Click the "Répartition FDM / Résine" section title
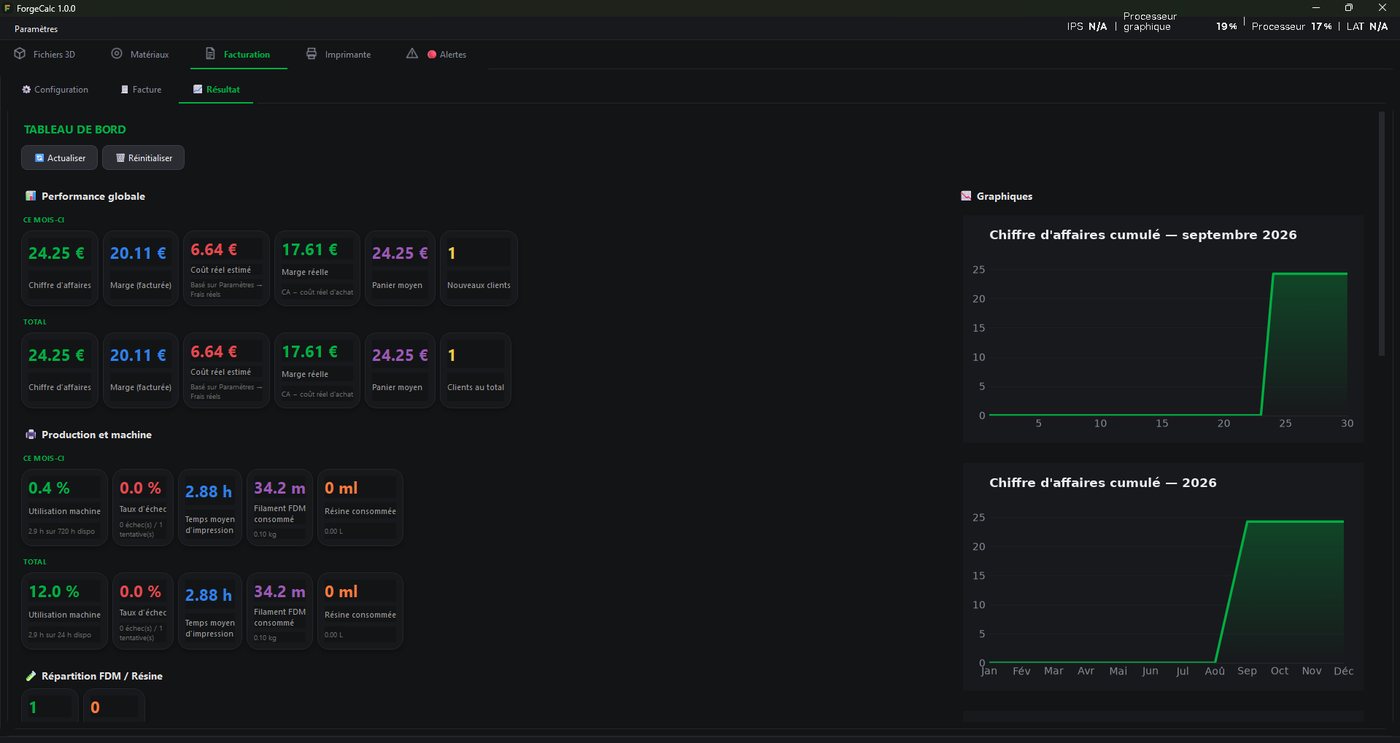Screen dimensions: 1400x743 coord(102,676)
